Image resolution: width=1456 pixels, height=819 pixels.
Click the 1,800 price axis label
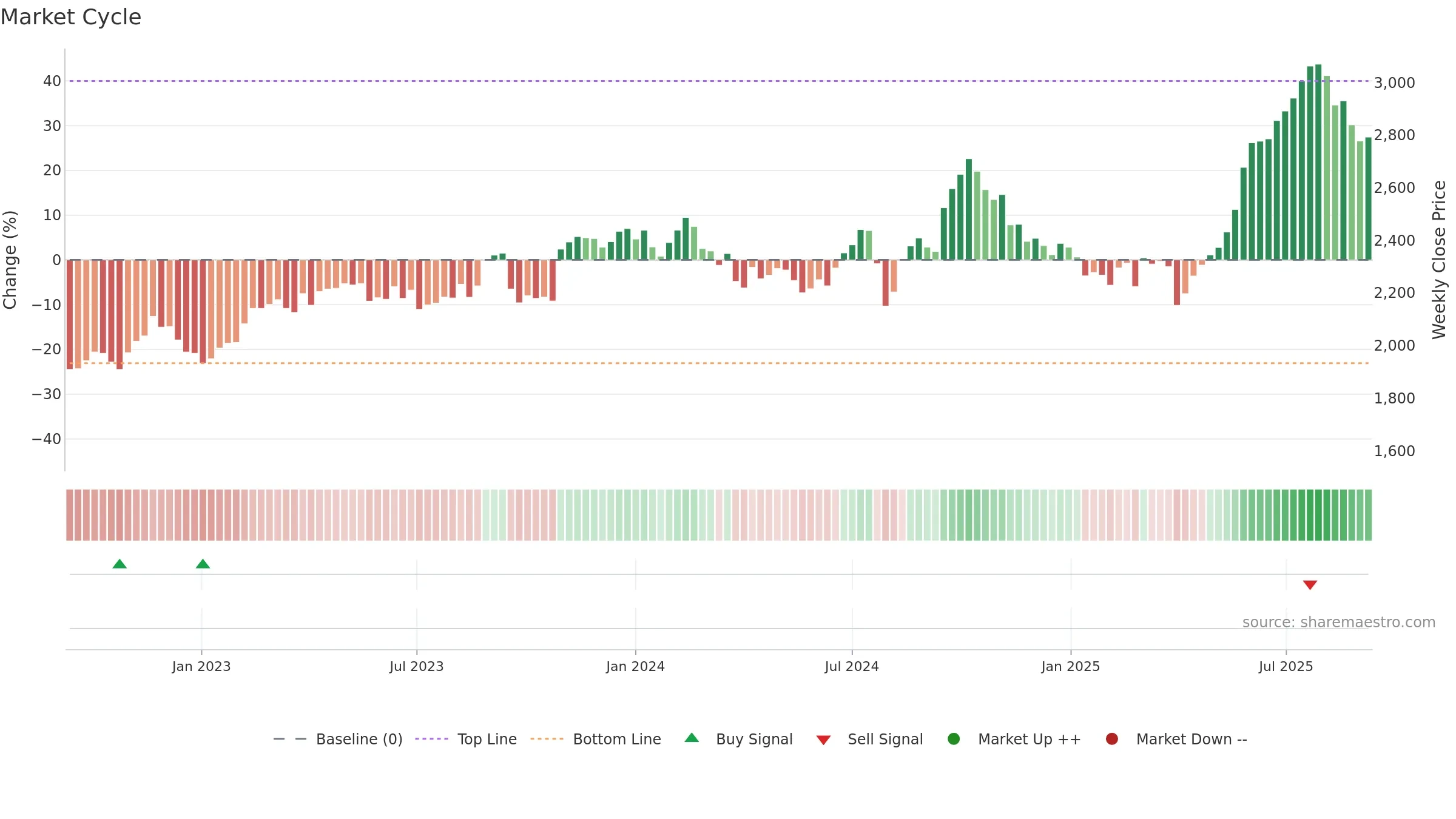(x=1395, y=399)
